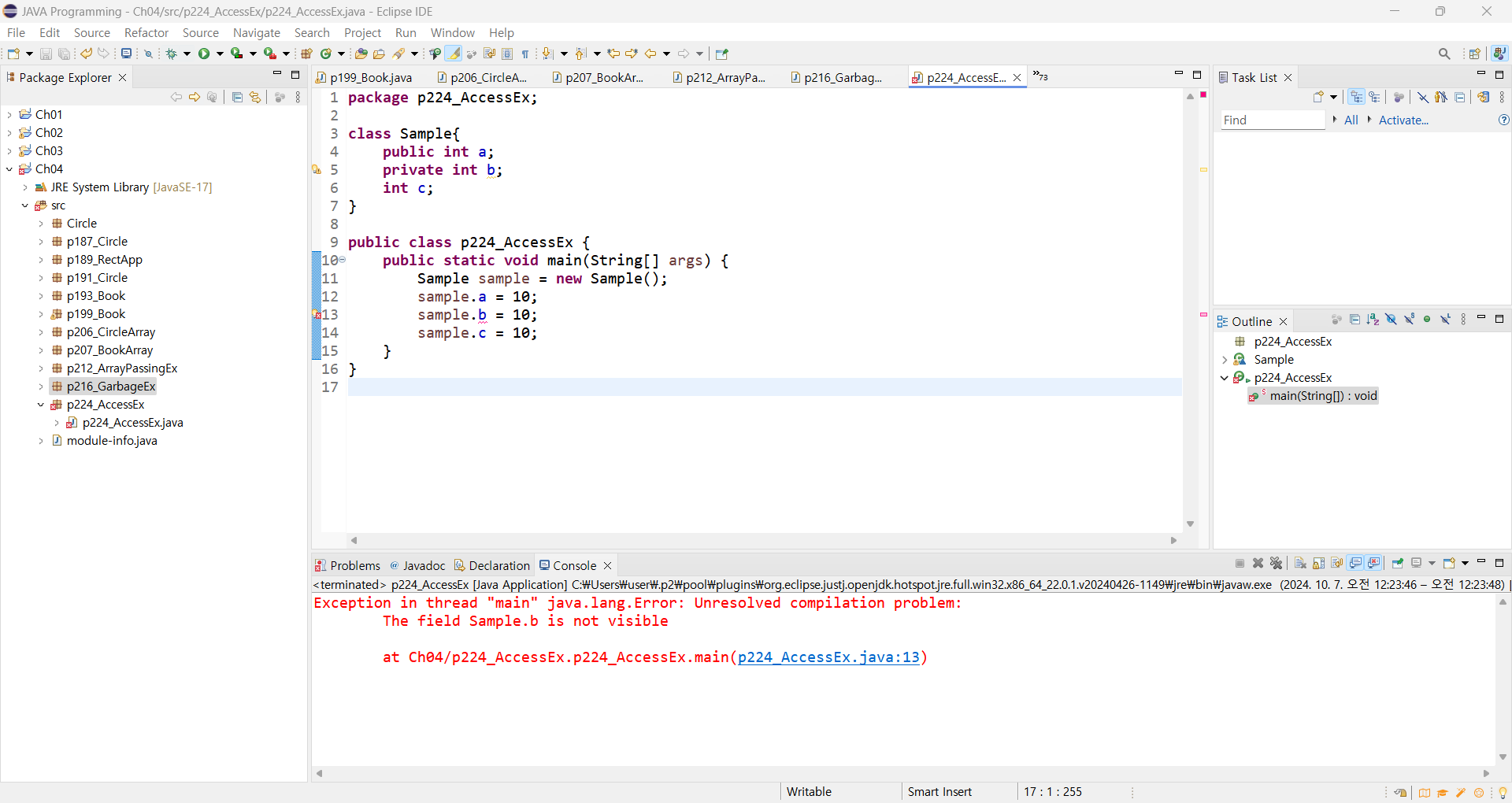The image size is (1512, 803).
Task: Open the Window menu
Action: [453, 32]
